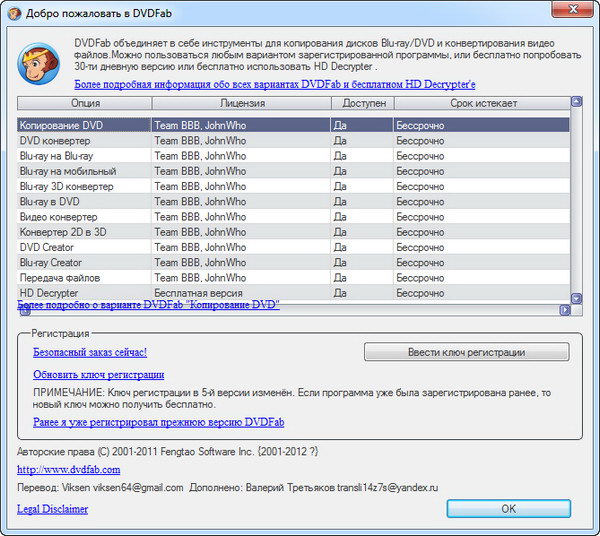Image resolution: width=600 pixels, height=536 pixels.
Task: Confirm the dialog with OK button
Action: click(x=508, y=508)
